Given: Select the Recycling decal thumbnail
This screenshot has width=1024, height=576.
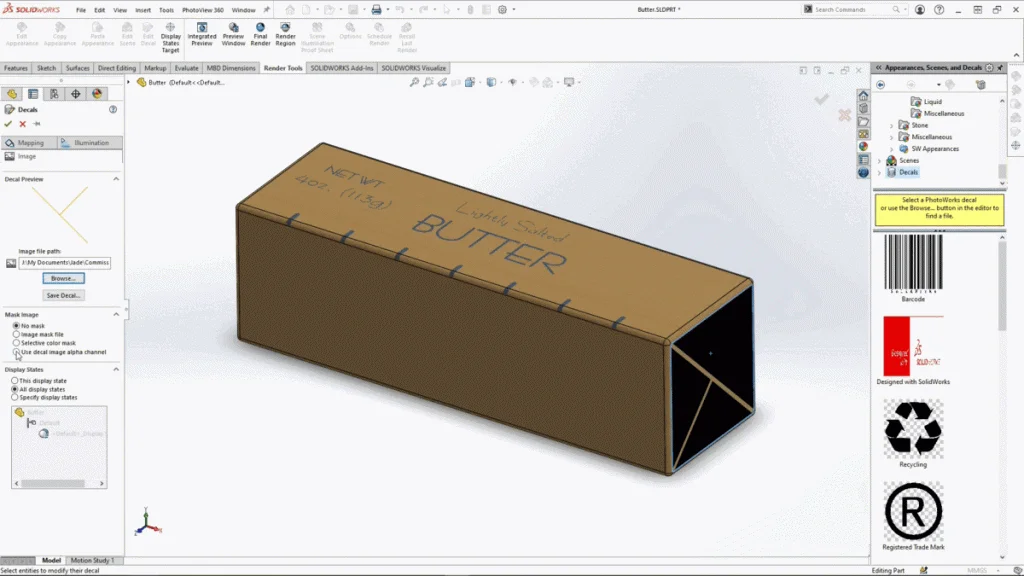Looking at the screenshot, I should 912,428.
